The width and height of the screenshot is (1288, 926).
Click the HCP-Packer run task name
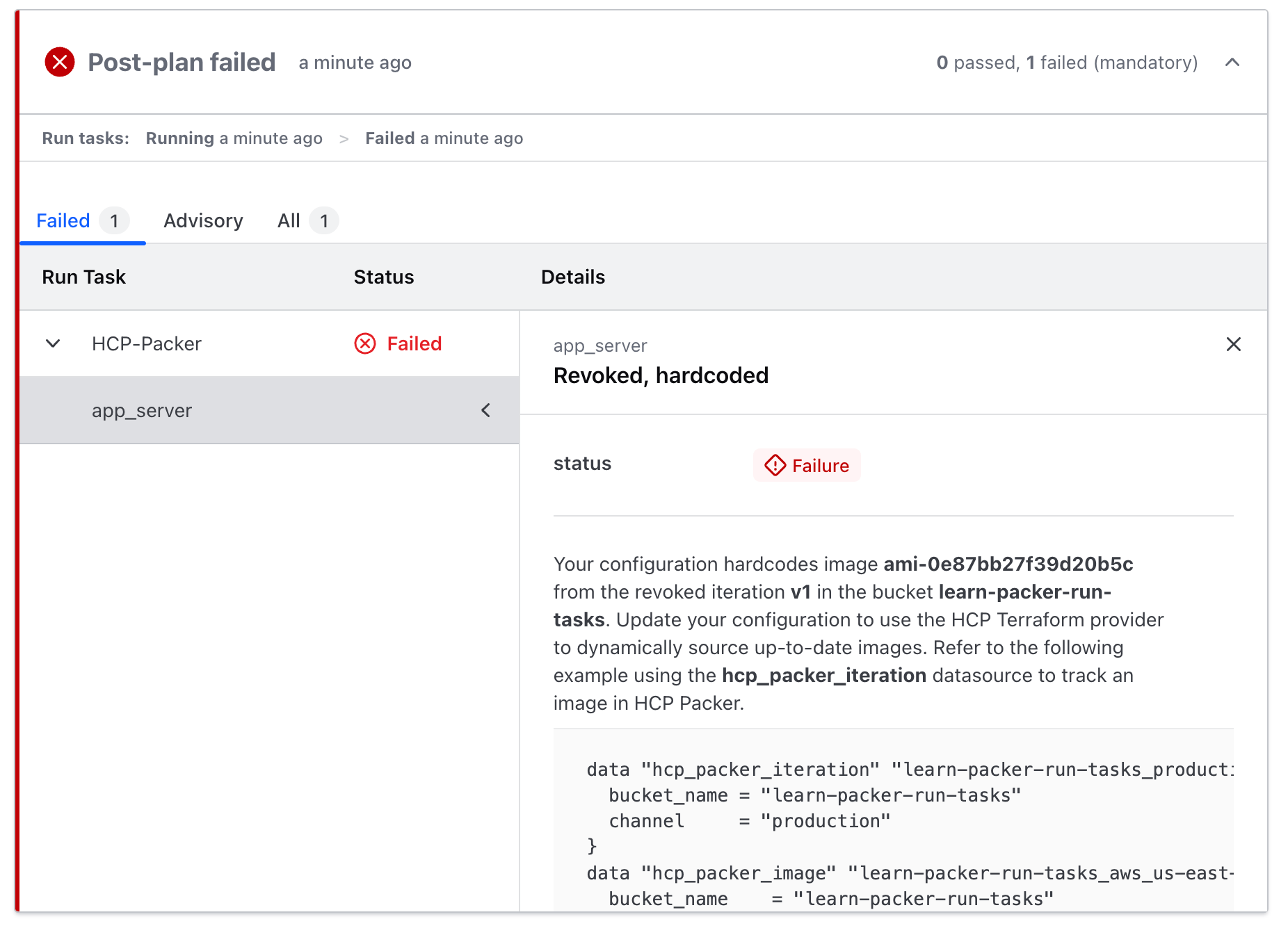click(147, 344)
